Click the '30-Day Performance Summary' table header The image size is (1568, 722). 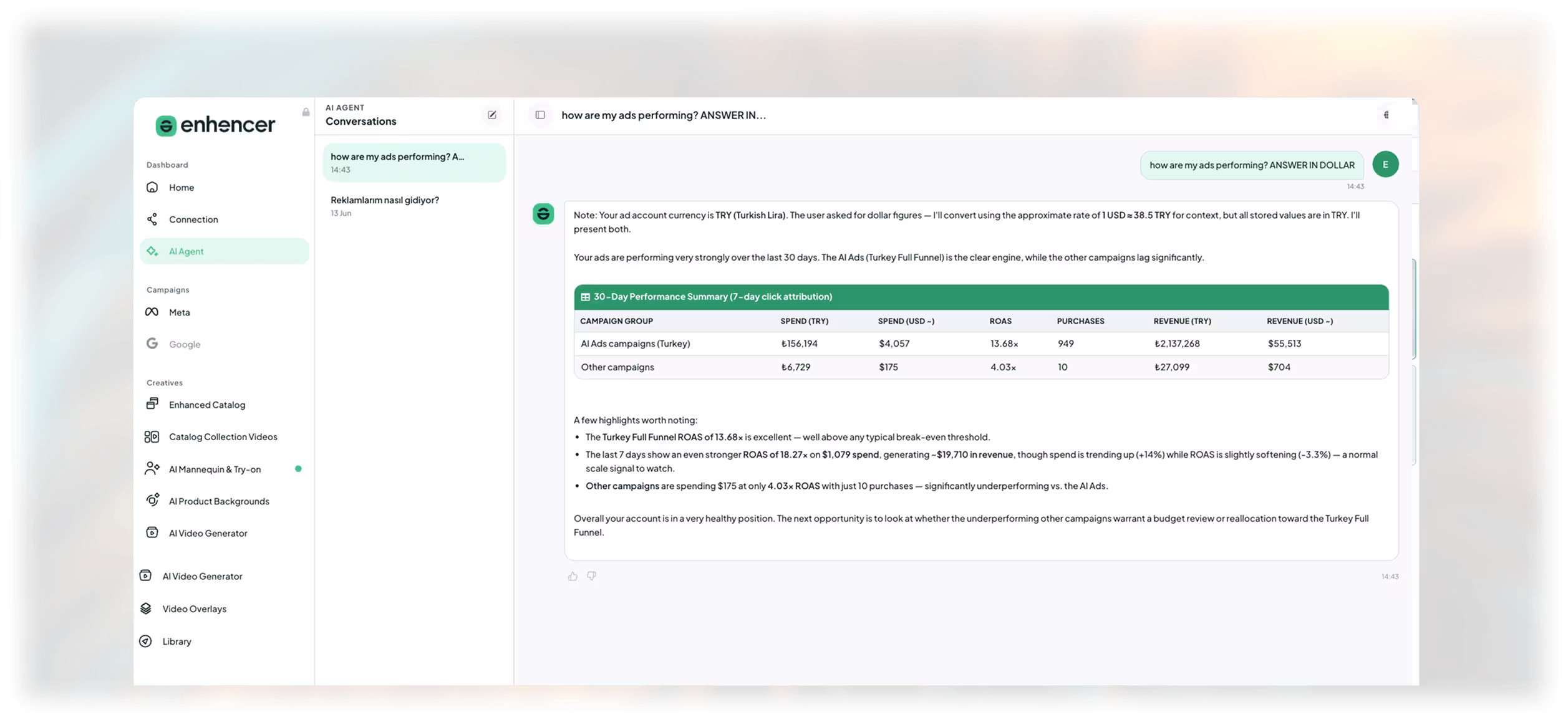[x=981, y=297]
